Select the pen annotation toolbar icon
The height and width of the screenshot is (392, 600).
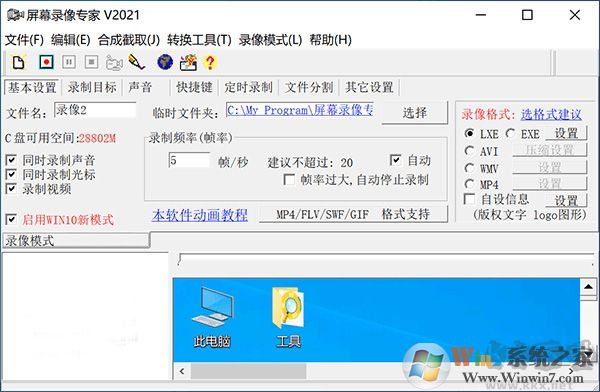click(x=137, y=62)
